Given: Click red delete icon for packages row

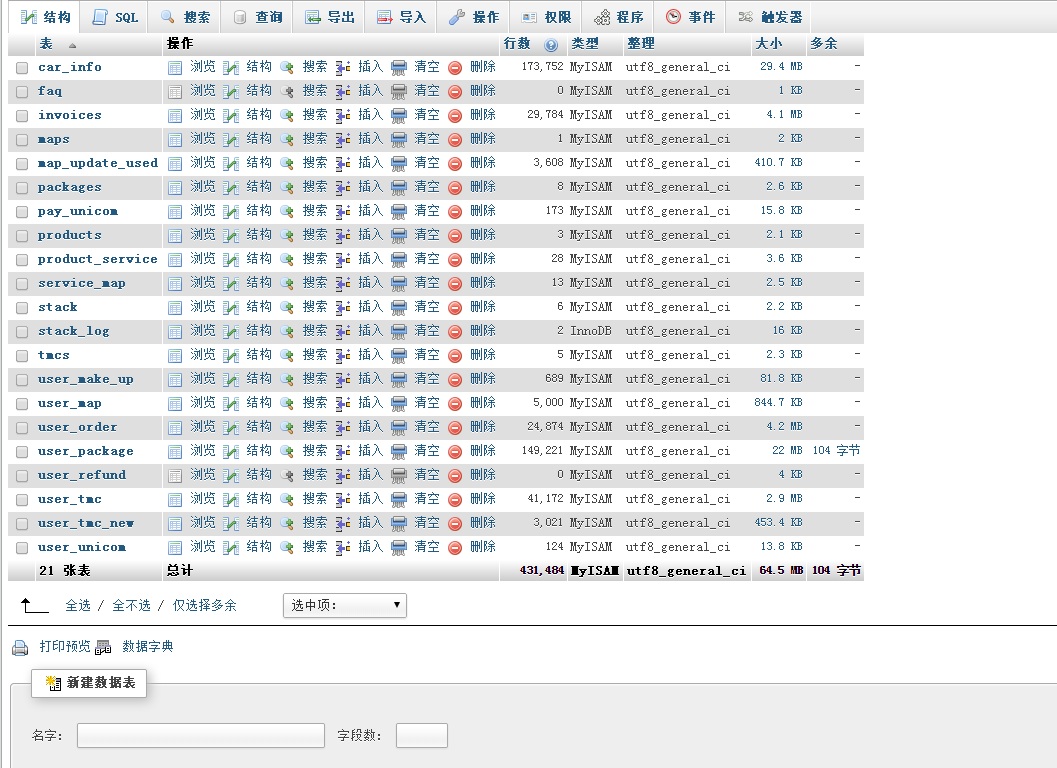Looking at the screenshot, I should [455, 187].
